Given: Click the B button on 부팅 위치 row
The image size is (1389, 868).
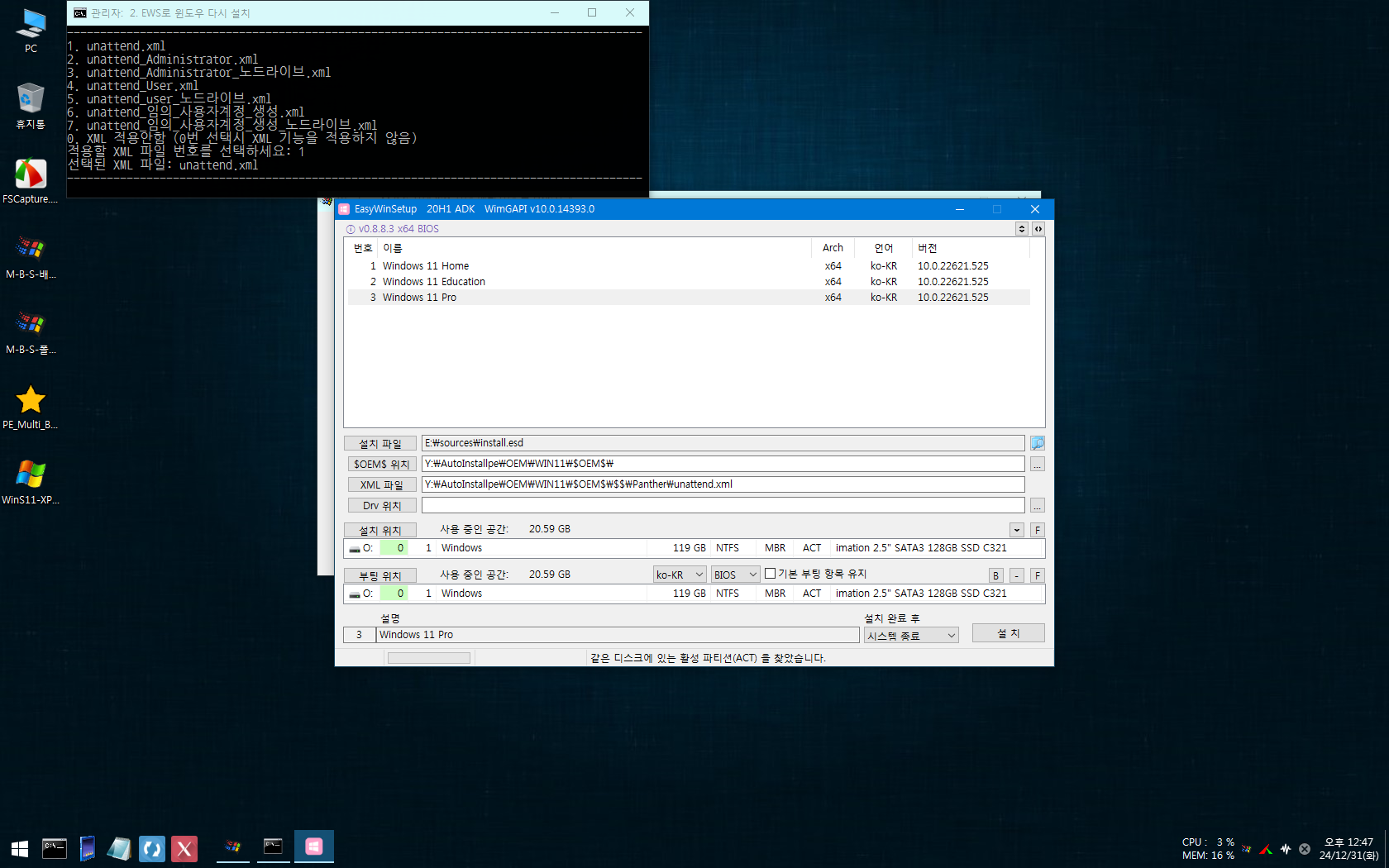Looking at the screenshot, I should pyautogui.click(x=996, y=575).
